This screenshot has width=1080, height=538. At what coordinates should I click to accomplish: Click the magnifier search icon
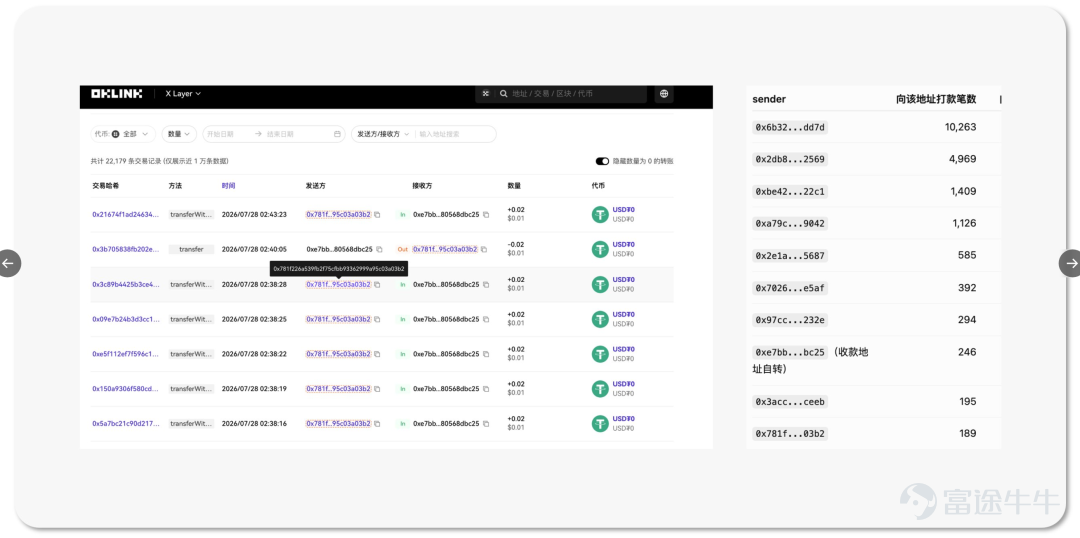[503, 94]
